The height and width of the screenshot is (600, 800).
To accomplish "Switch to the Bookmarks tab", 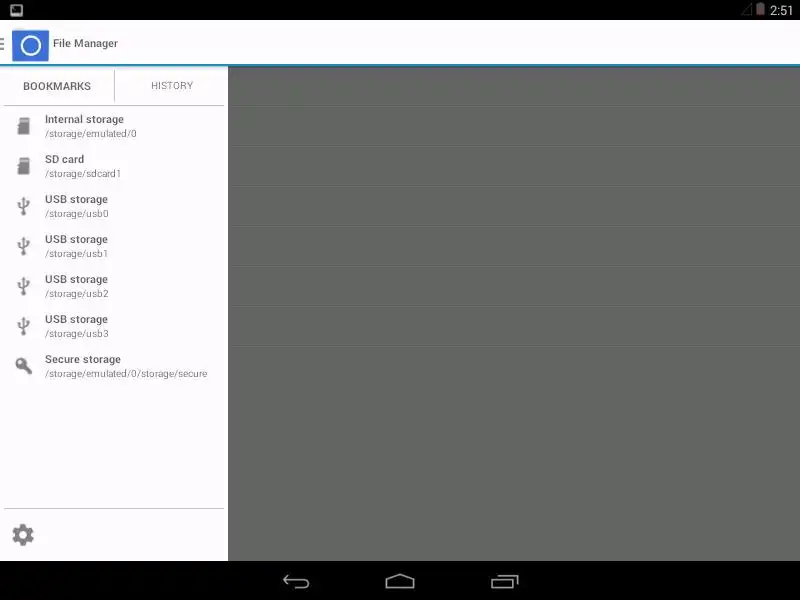I will (57, 86).
